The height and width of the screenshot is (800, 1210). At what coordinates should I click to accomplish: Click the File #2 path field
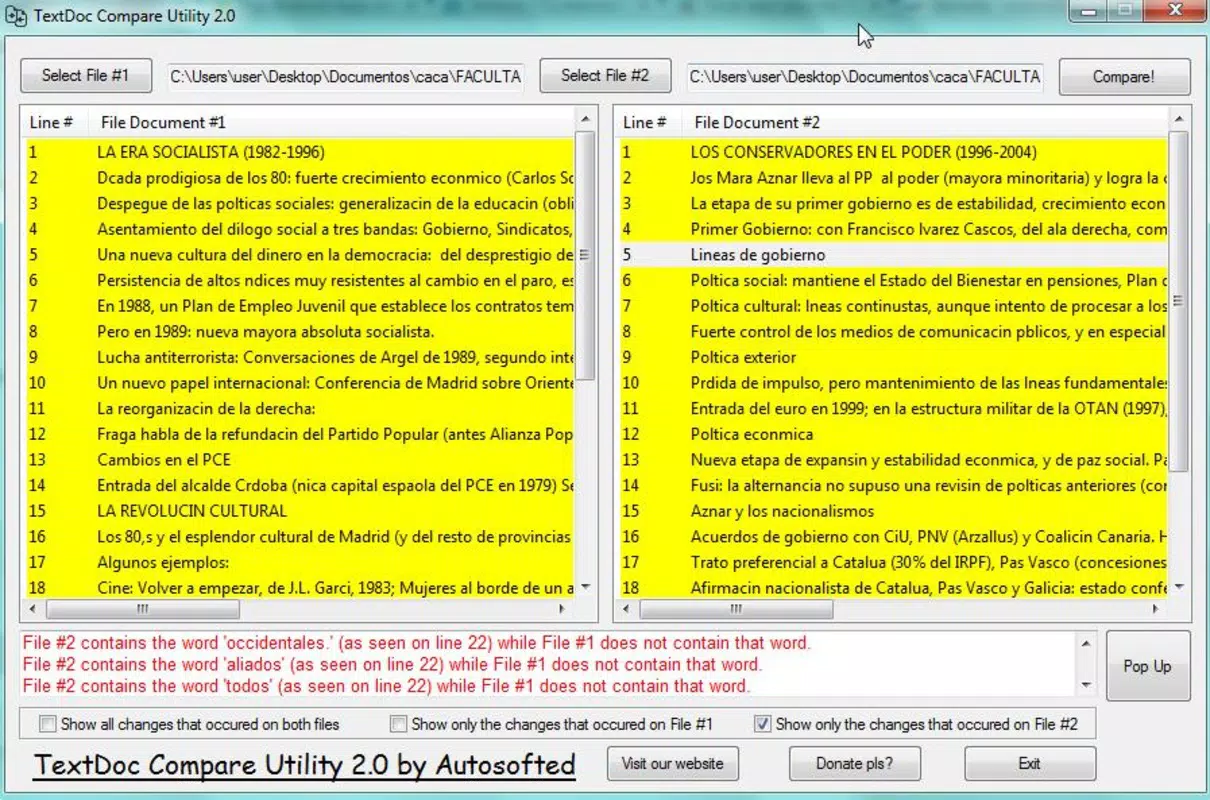(865, 76)
